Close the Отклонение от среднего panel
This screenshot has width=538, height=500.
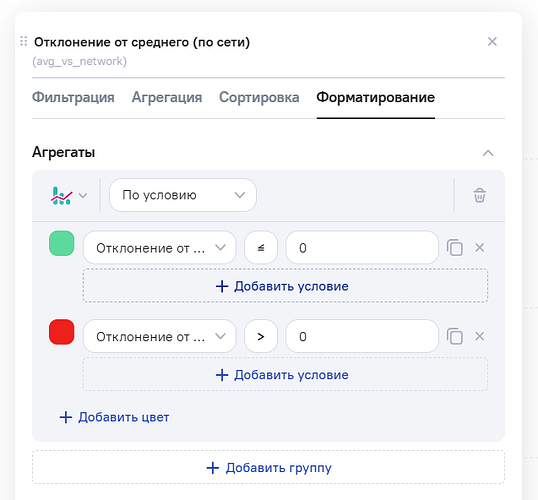point(492,42)
